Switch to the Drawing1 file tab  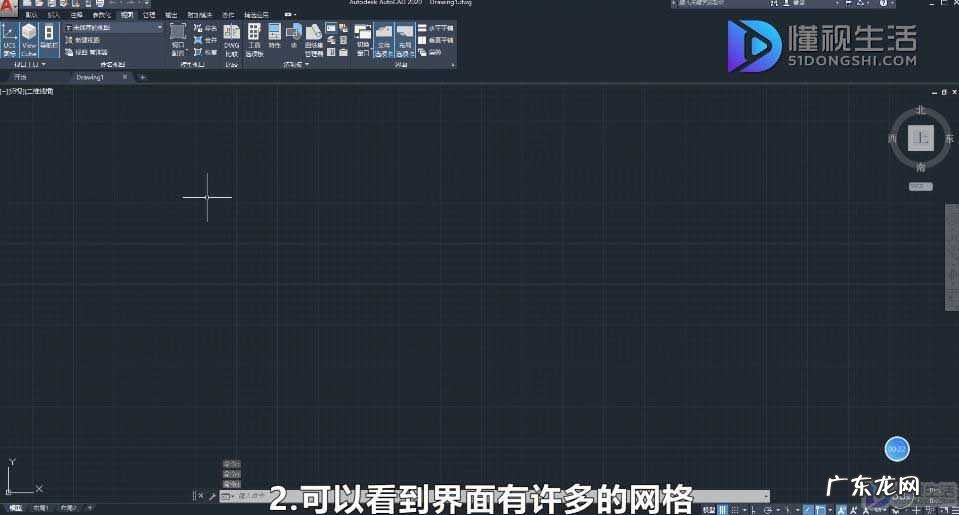[x=90, y=77]
